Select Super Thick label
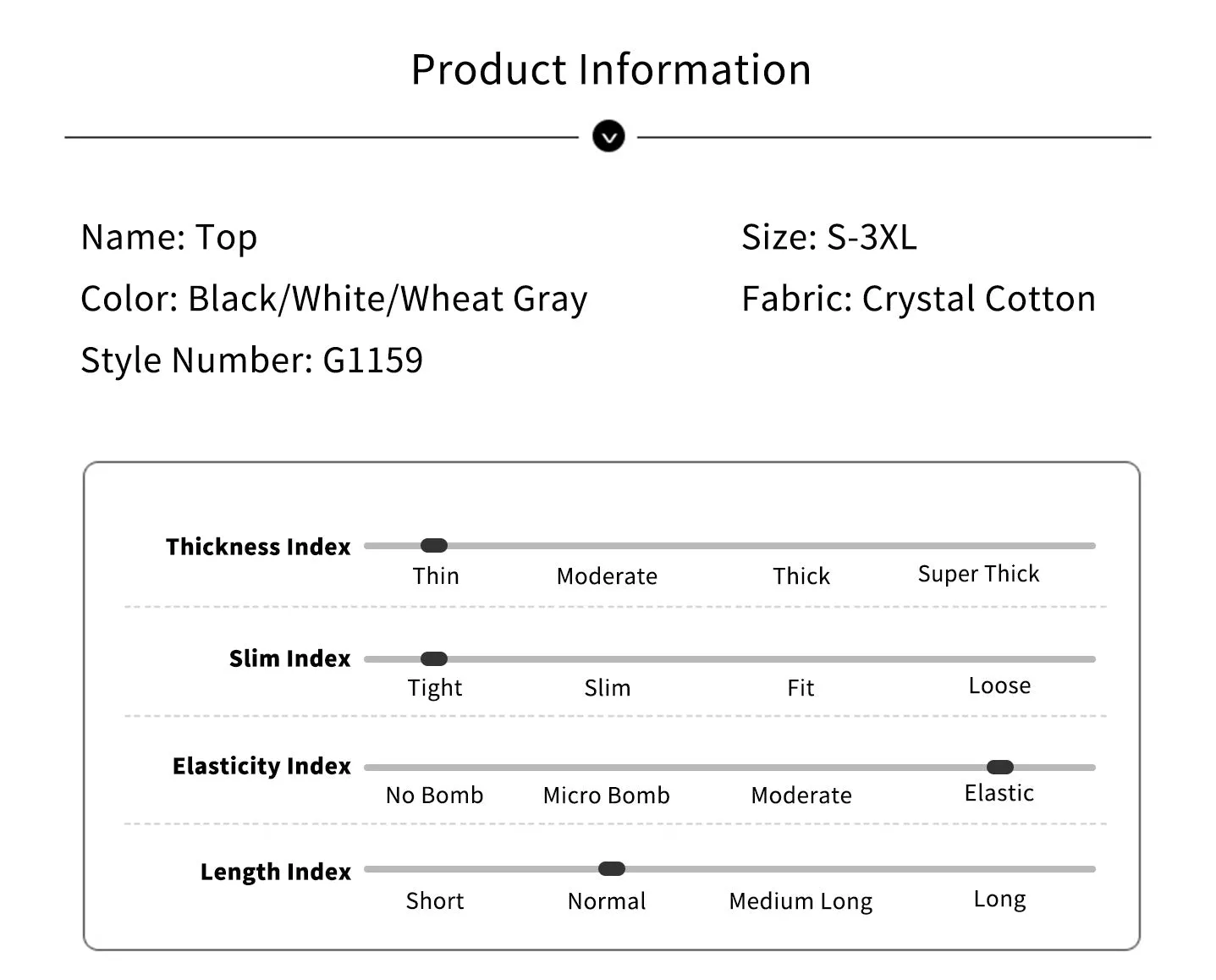1216x980 pixels. [x=979, y=575]
